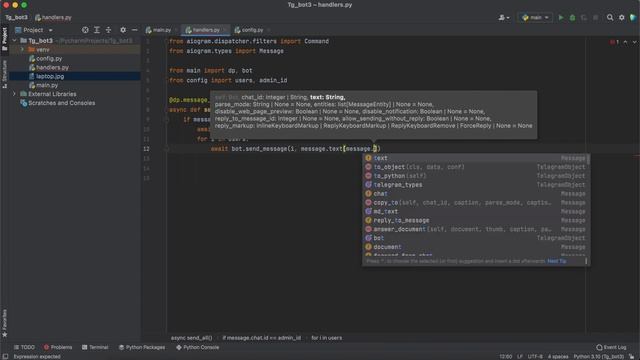This screenshot has height=360, width=640.
Task: Expand all items in Project panel
Action: coord(97,30)
